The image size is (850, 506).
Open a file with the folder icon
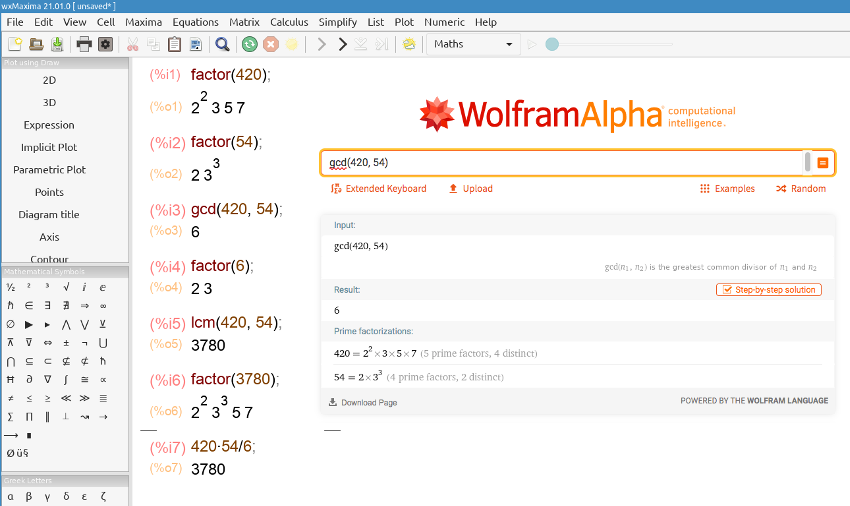(x=36, y=44)
